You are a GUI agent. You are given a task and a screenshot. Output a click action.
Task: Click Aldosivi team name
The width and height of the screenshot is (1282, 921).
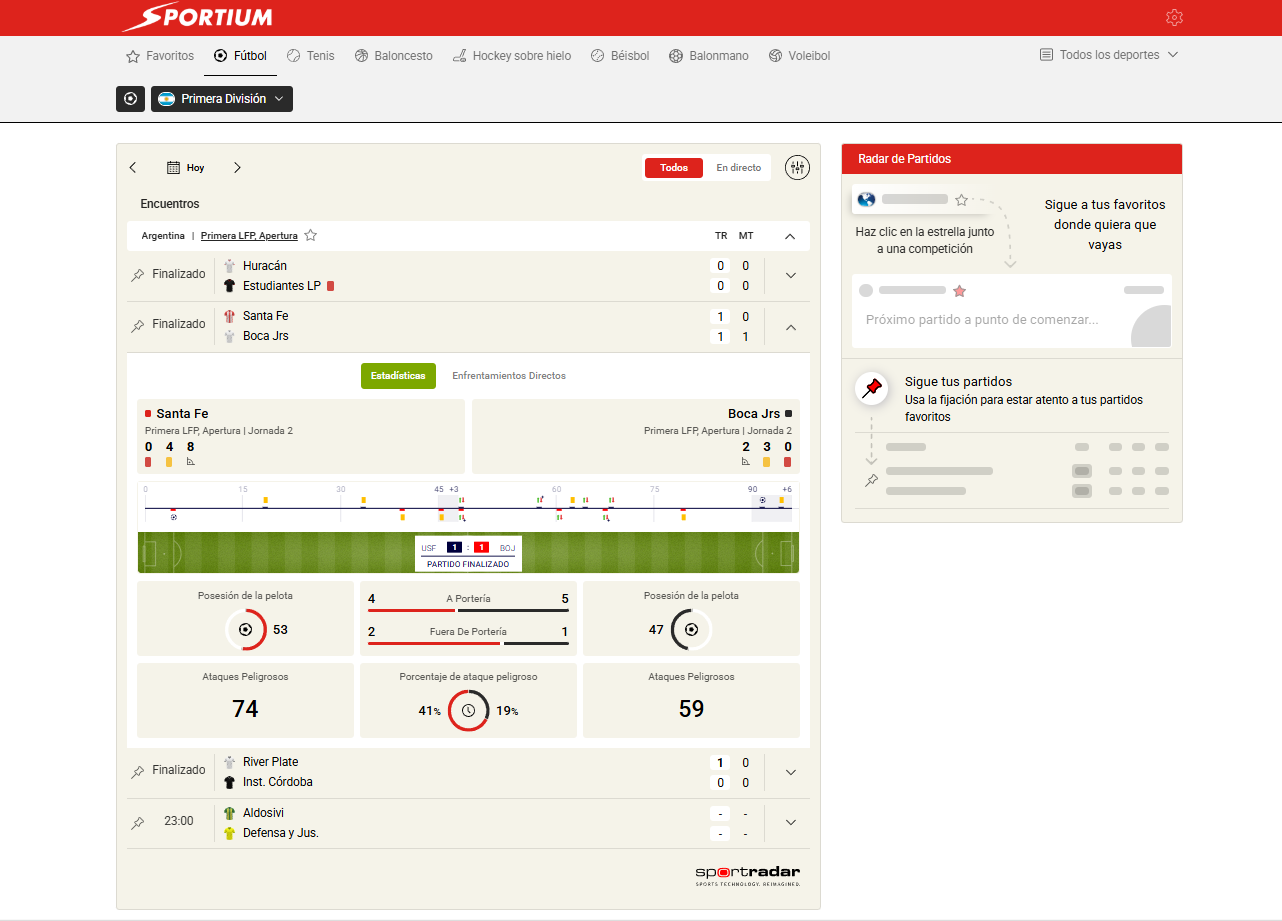pos(263,813)
